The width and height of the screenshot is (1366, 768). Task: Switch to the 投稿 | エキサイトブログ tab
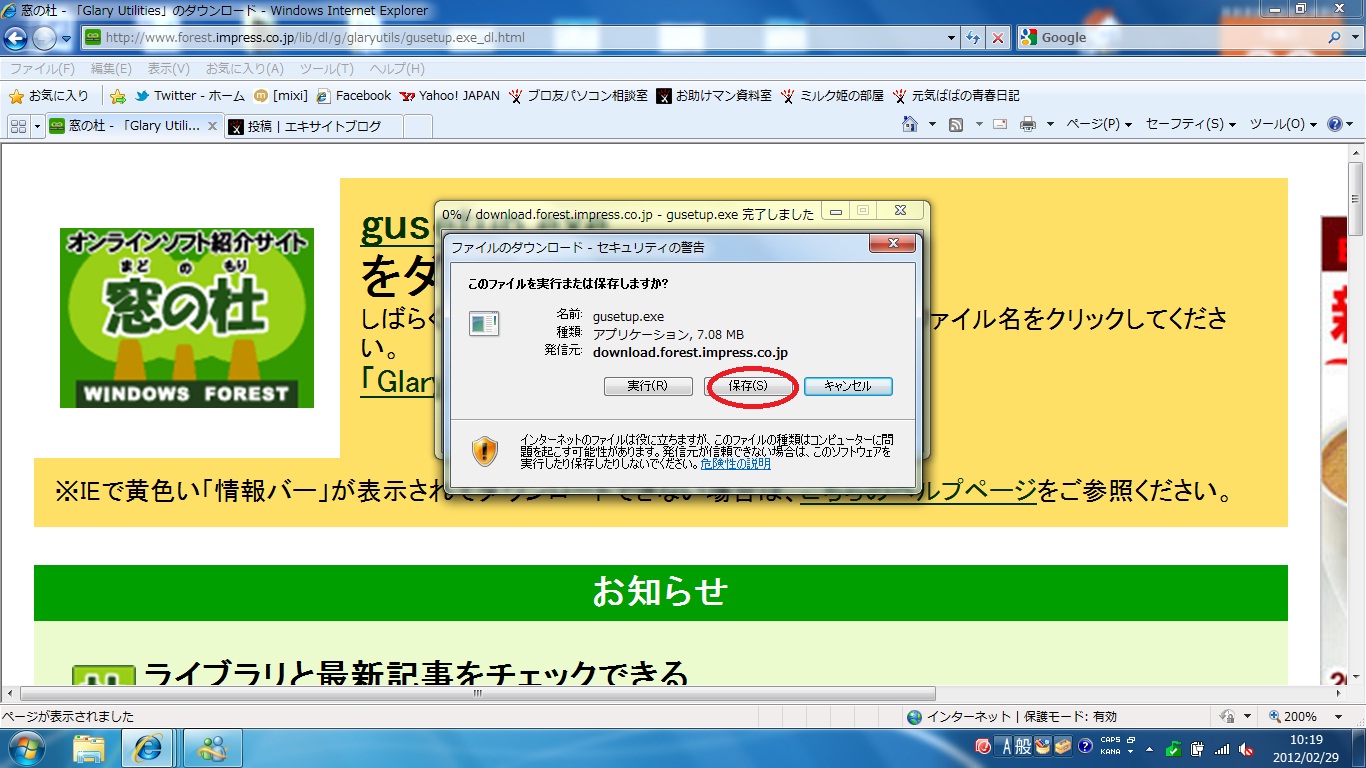tap(313, 126)
